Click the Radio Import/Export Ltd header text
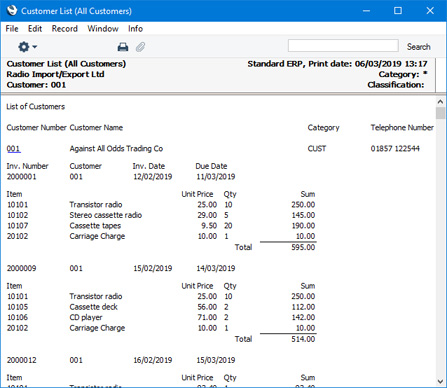Viewport: 447px width, 388px height. (x=55, y=74)
